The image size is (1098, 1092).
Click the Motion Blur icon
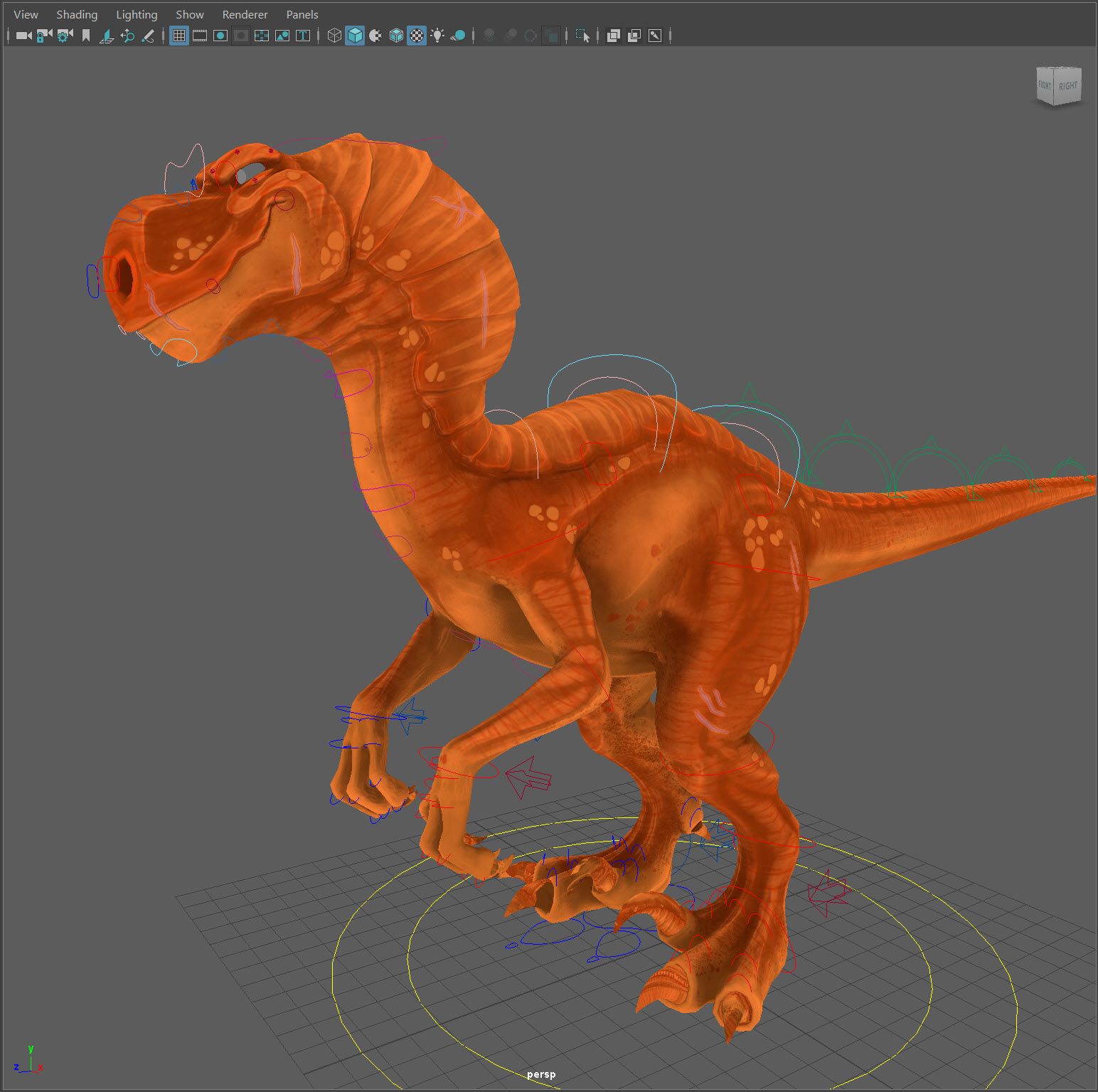click(x=510, y=36)
